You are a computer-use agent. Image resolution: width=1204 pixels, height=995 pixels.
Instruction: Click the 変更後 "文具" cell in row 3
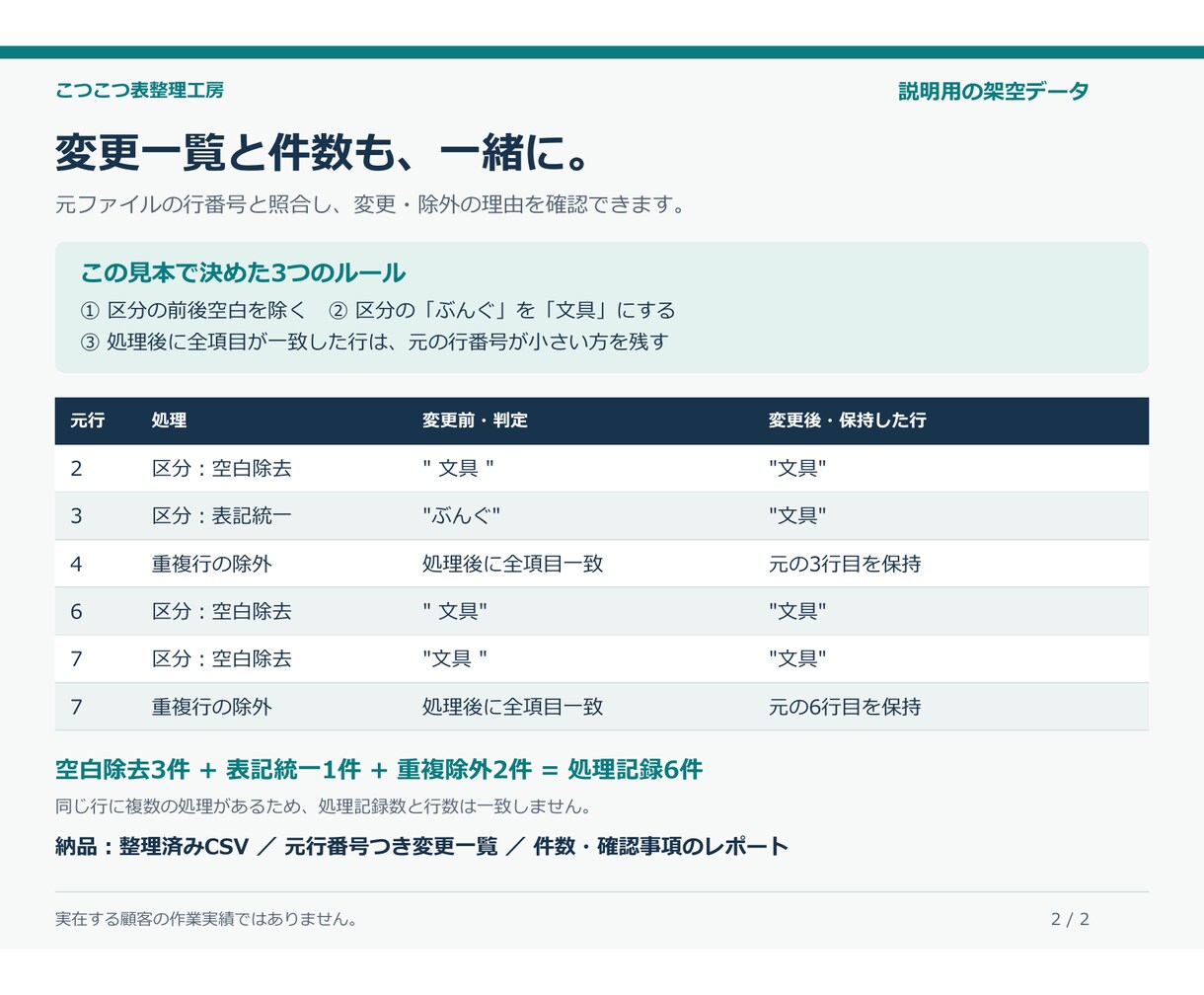pos(797,516)
